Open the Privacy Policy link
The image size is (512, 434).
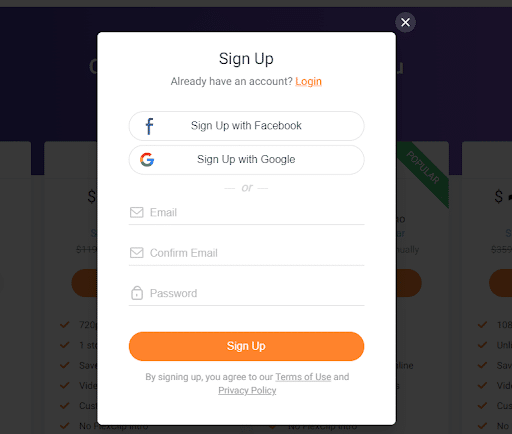[247, 390]
